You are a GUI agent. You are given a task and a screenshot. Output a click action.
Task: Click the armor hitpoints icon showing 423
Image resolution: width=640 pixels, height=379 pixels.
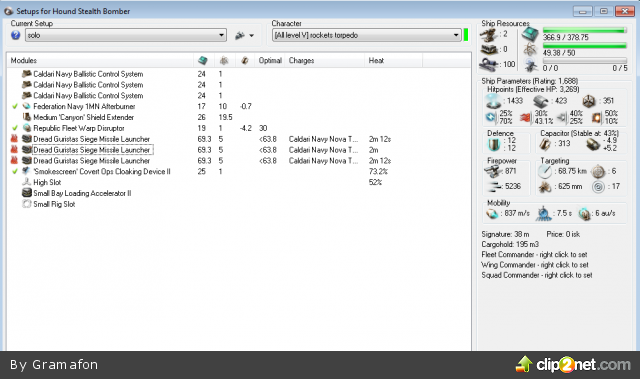point(541,101)
